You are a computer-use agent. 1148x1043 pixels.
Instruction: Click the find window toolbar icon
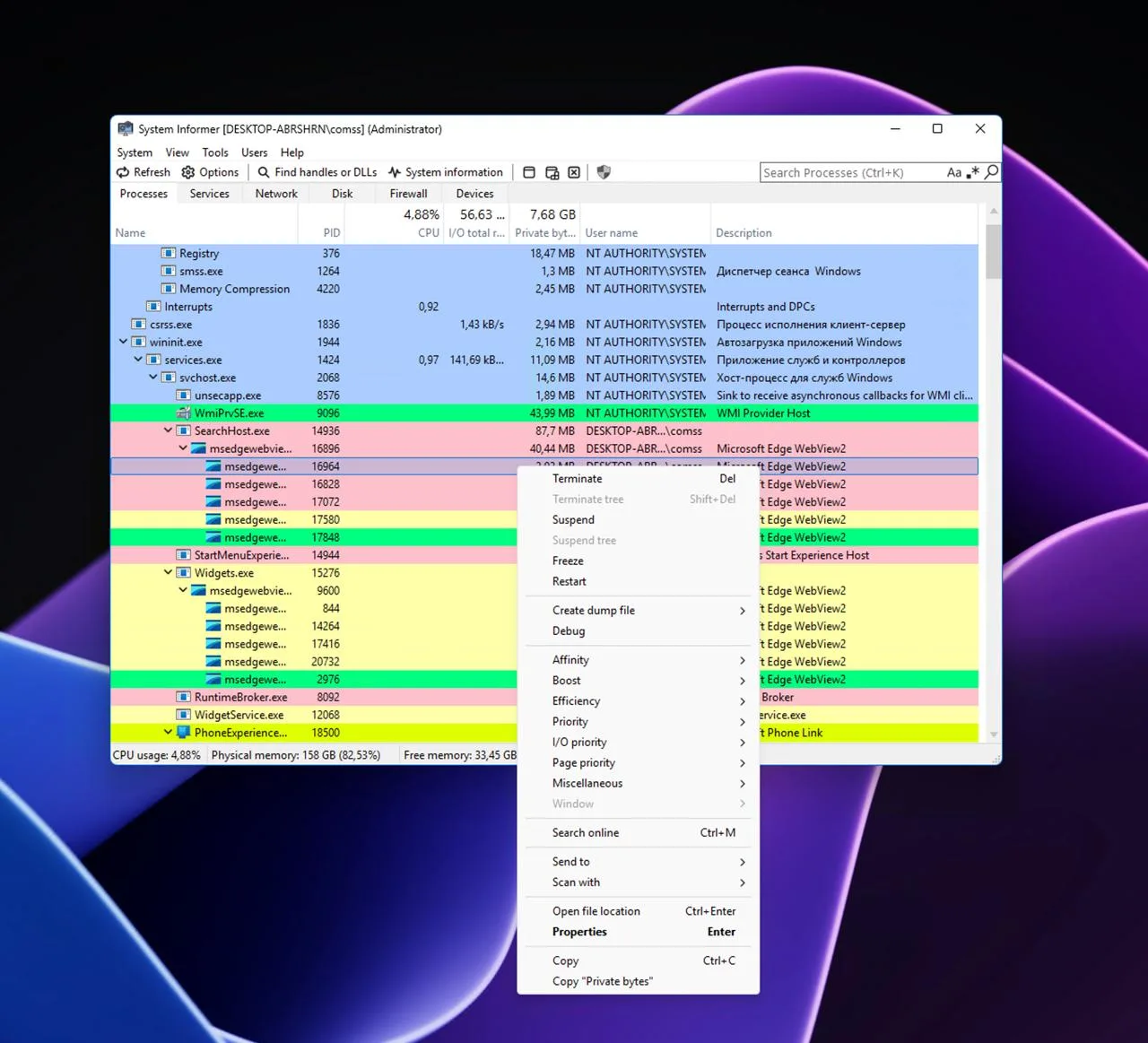point(529,172)
